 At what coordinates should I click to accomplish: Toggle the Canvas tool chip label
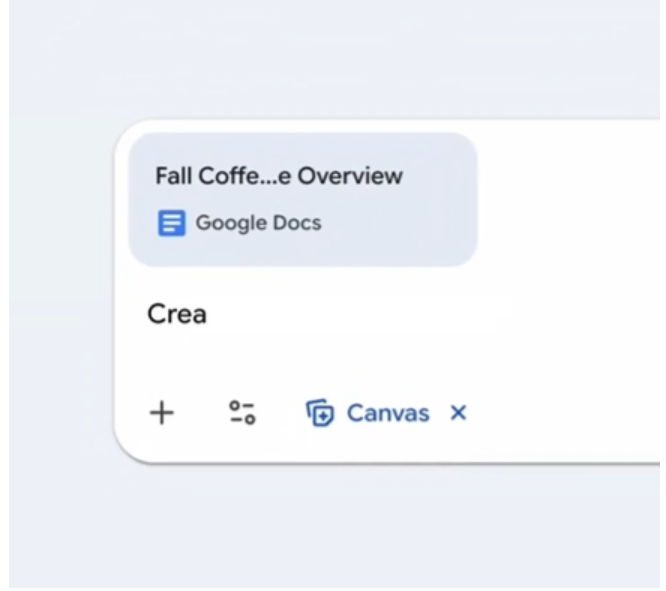coord(387,413)
